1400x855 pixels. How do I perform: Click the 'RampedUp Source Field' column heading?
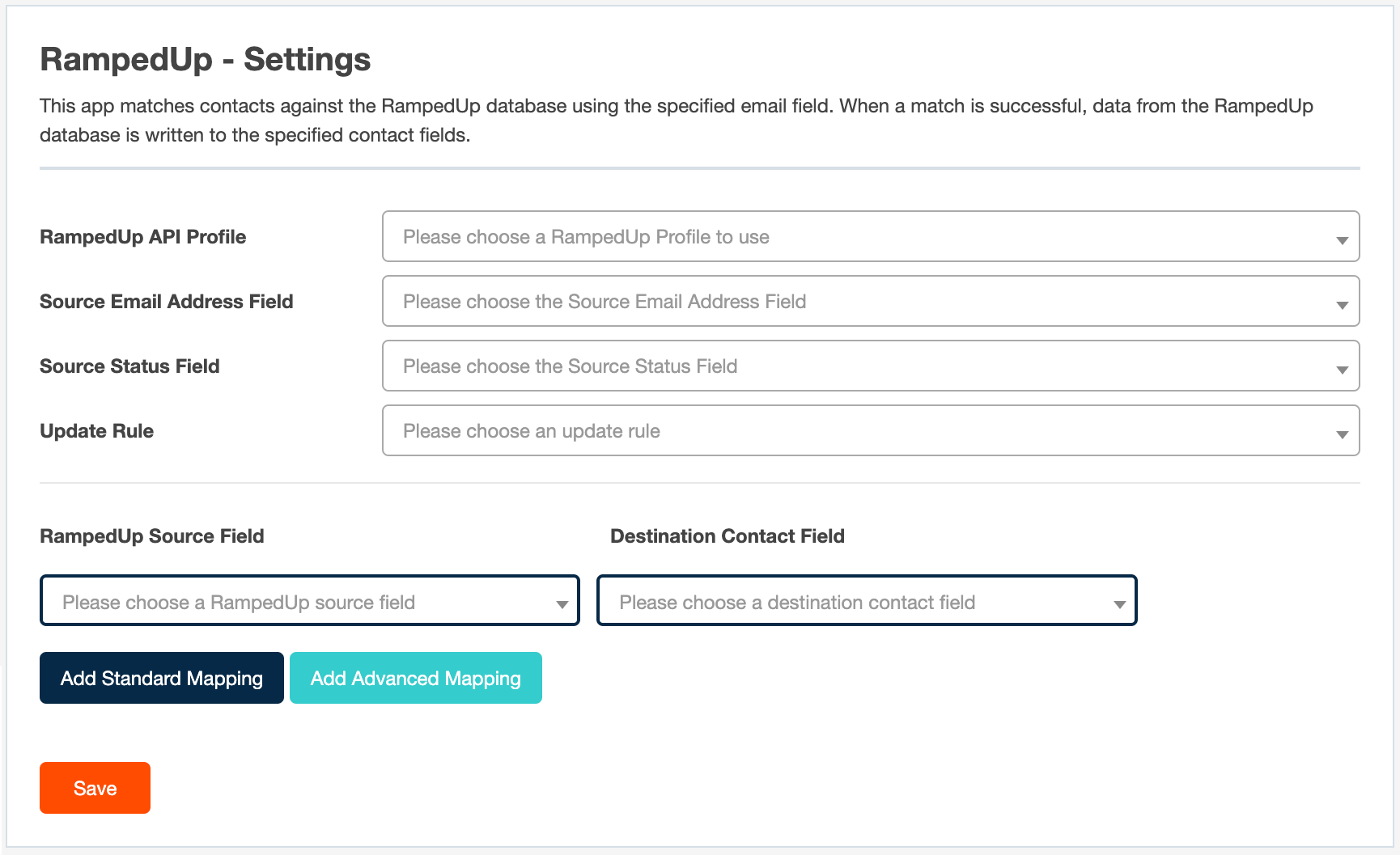[152, 536]
